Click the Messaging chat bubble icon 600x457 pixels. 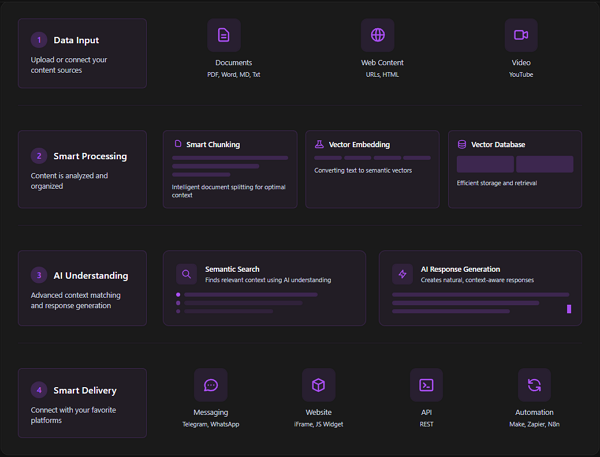pyautogui.click(x=211, y=385)
